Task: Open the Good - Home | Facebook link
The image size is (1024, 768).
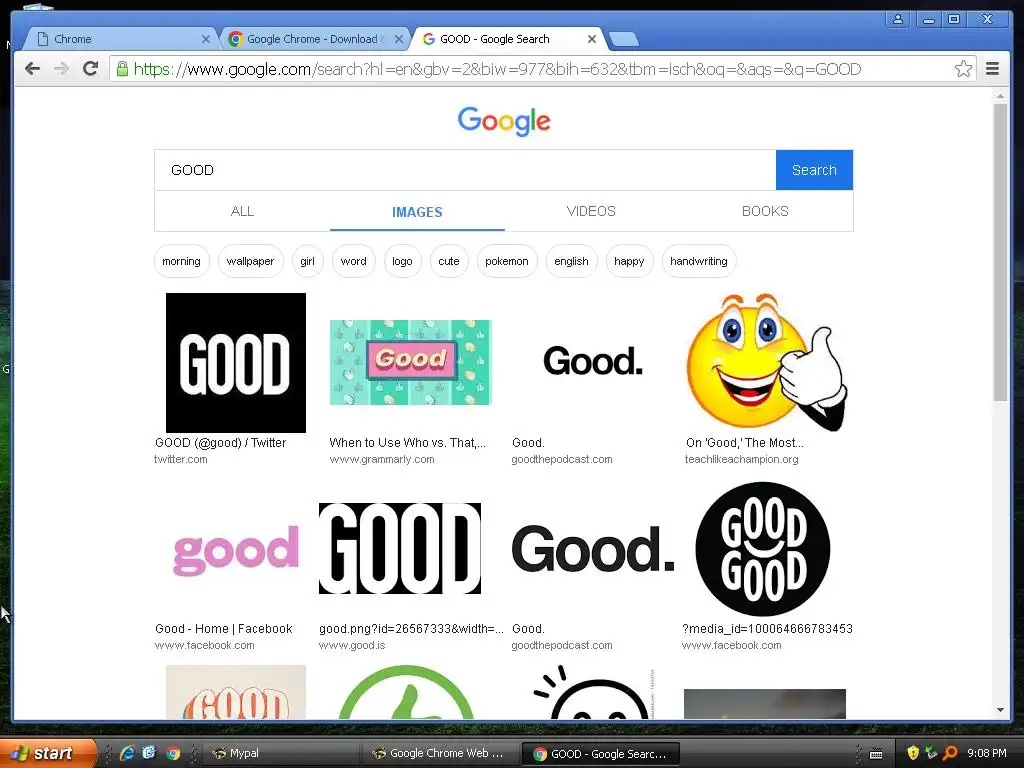Action: click(223, 629)
